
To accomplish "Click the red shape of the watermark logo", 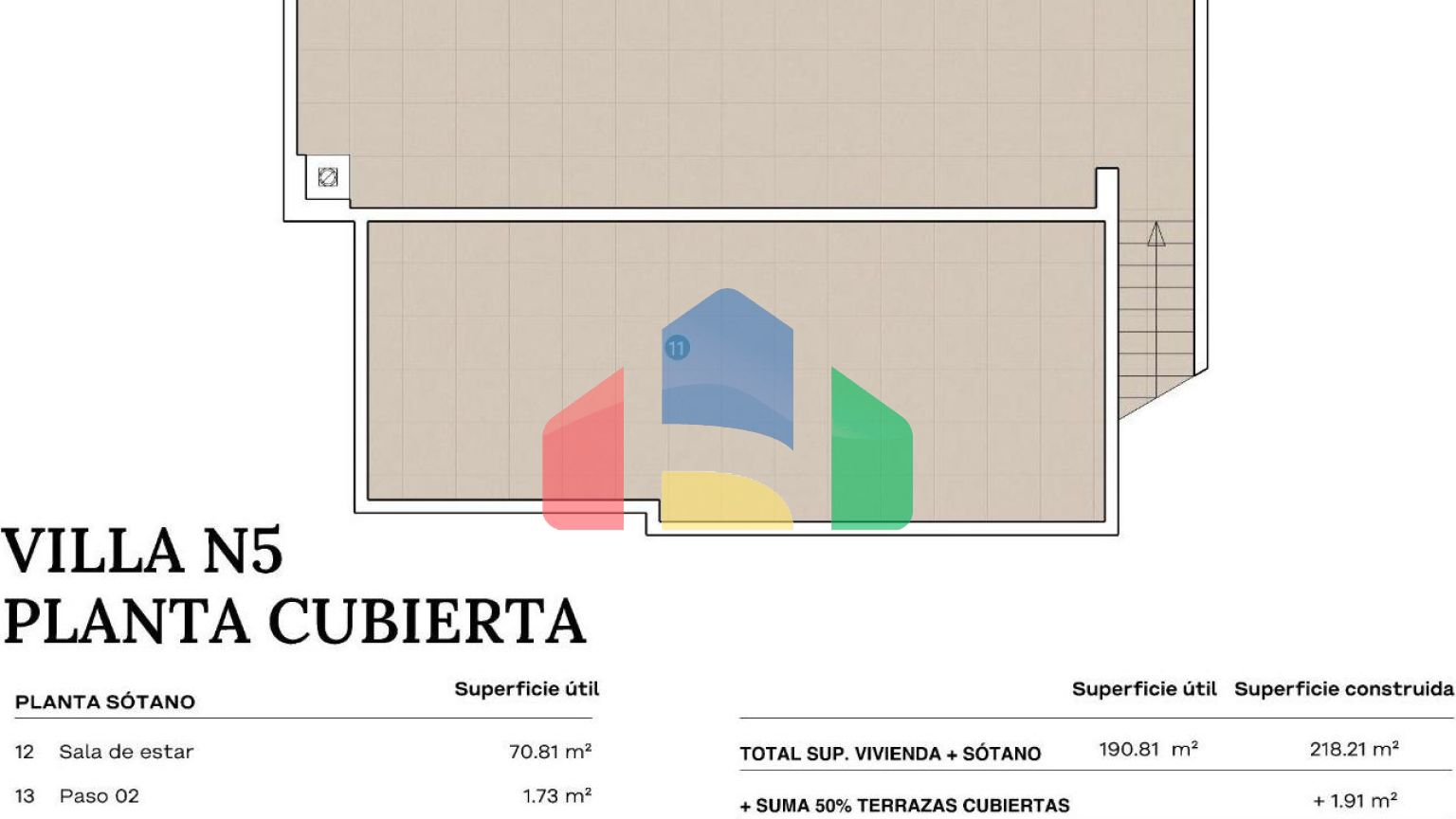I will pos(583,455).
